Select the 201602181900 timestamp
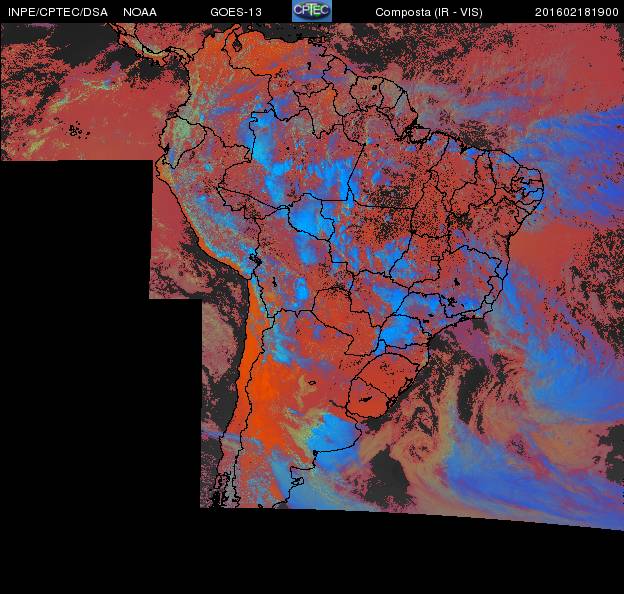624x594 pixels. [577, 12]
